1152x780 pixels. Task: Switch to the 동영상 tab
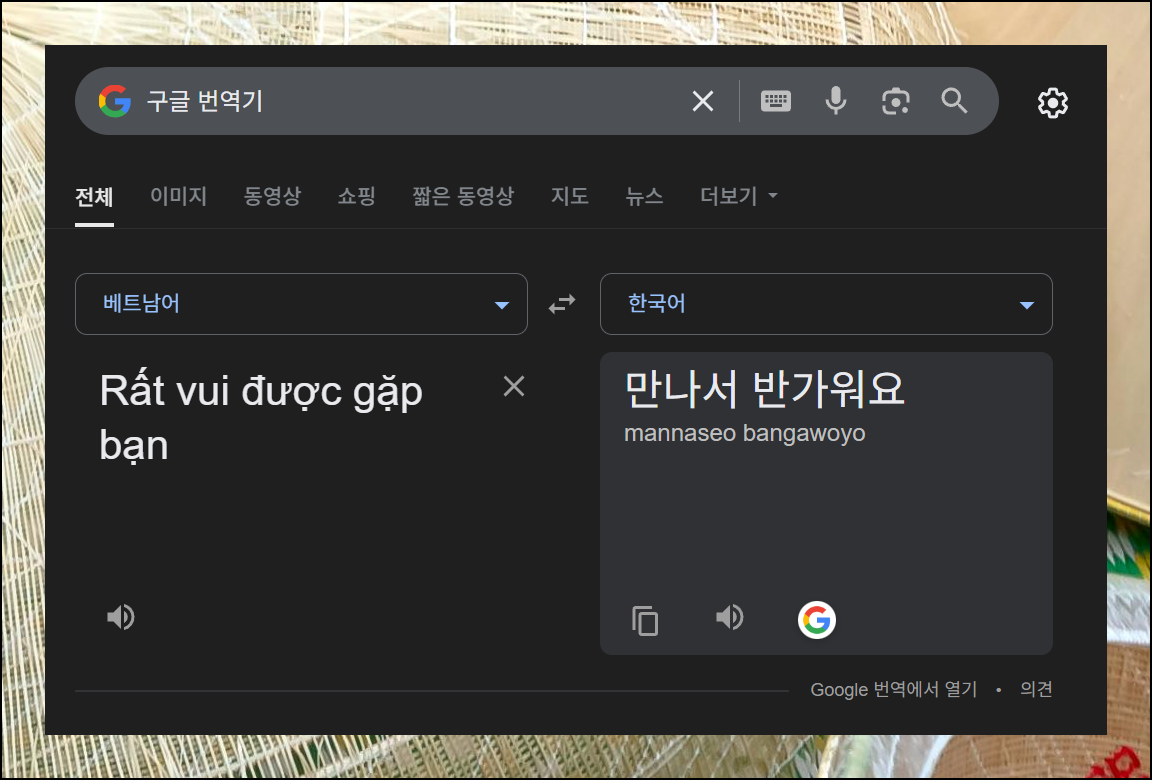[273, 196]
